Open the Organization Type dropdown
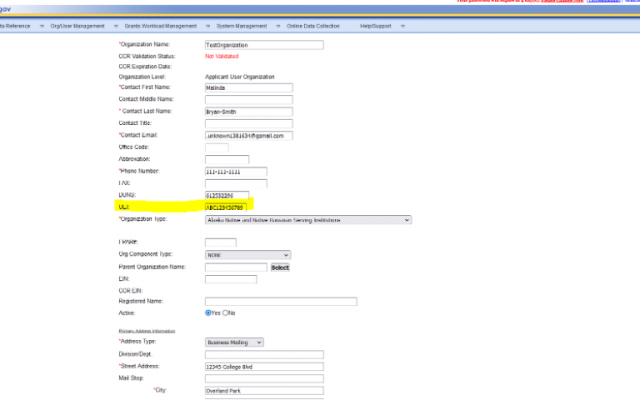The image size is (640, 400). [x=308, y=219]
